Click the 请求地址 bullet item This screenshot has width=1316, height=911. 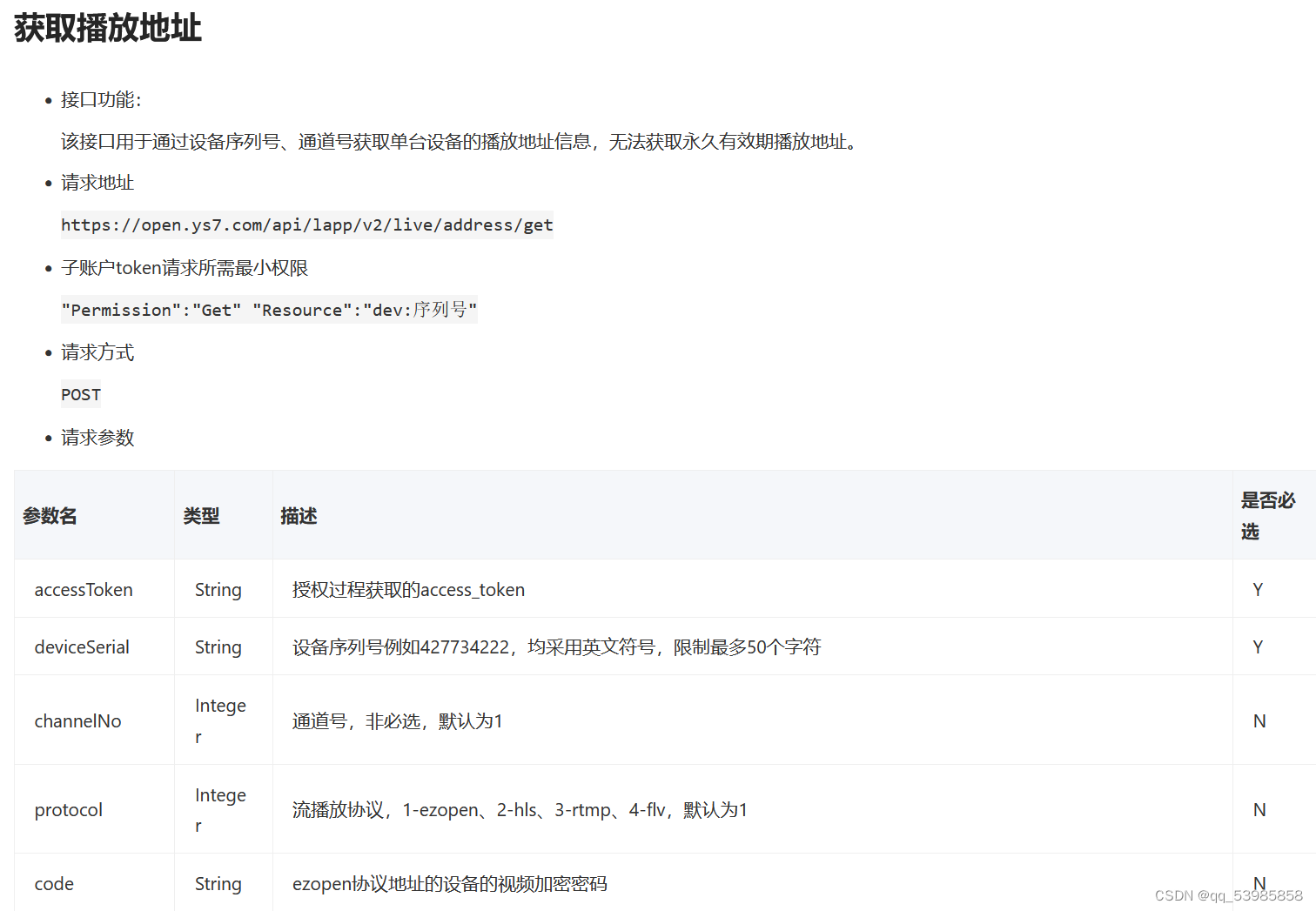97,182
